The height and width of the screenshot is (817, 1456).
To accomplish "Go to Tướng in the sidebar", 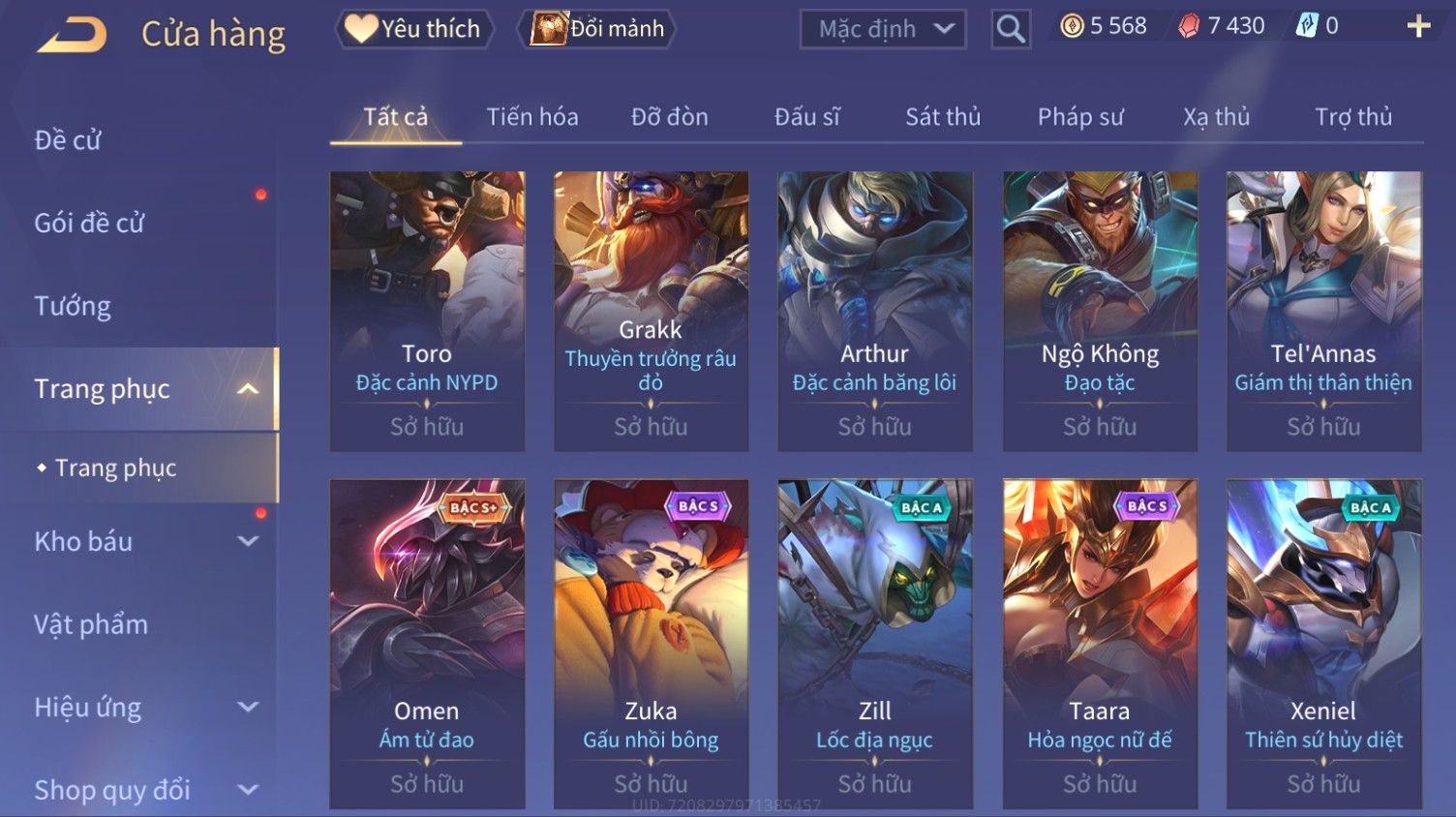I will coord(73,306).
